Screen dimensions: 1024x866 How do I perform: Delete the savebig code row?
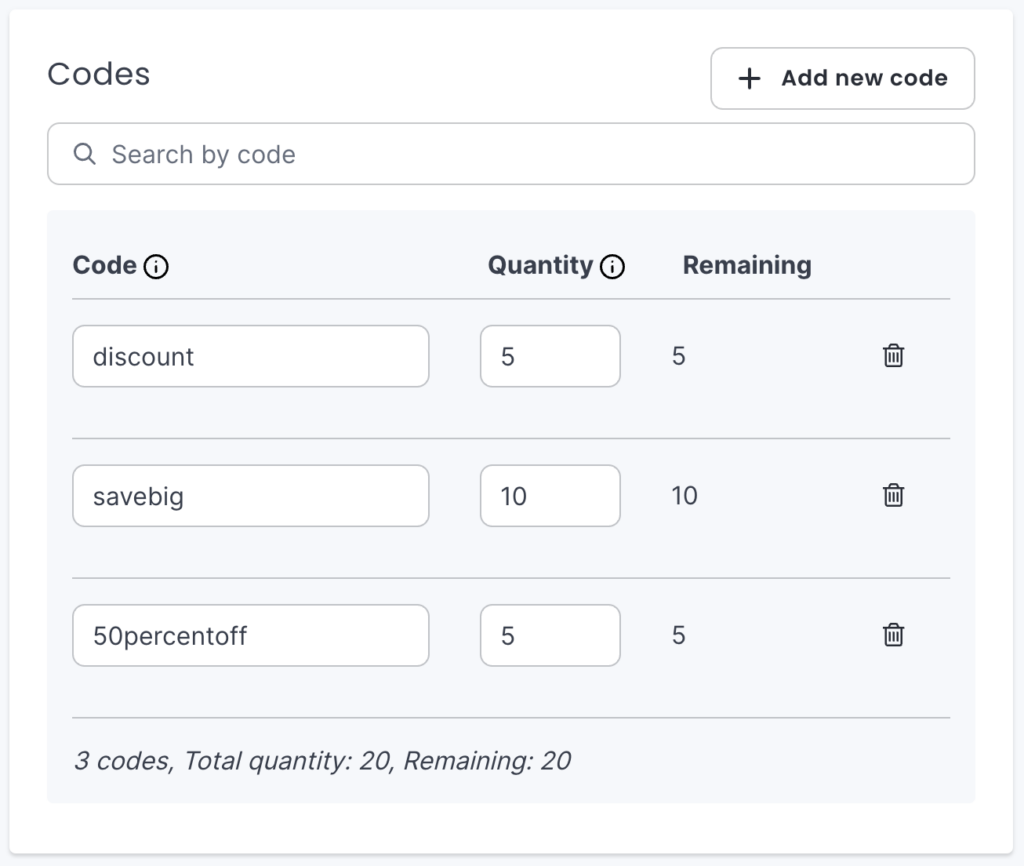point(893,495)
